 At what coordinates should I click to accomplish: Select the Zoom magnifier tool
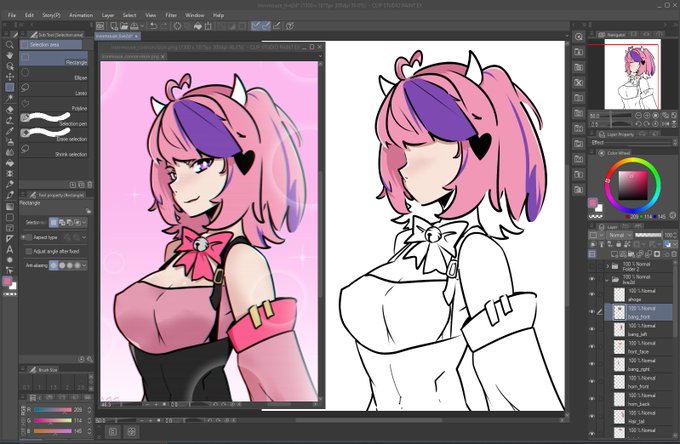pyautogui.click(x=9, y=45)
